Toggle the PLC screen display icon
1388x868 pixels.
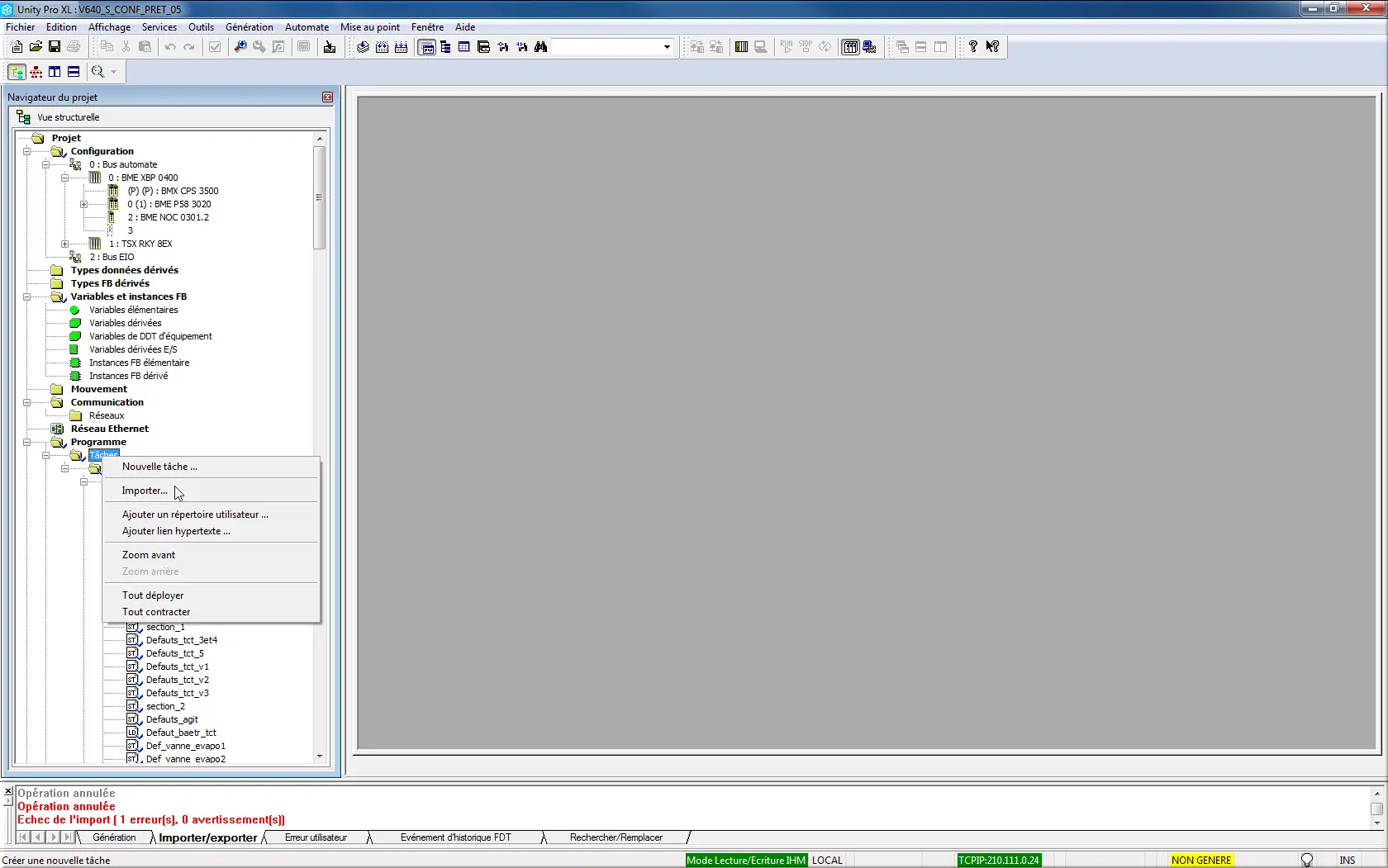coord(850,47)
